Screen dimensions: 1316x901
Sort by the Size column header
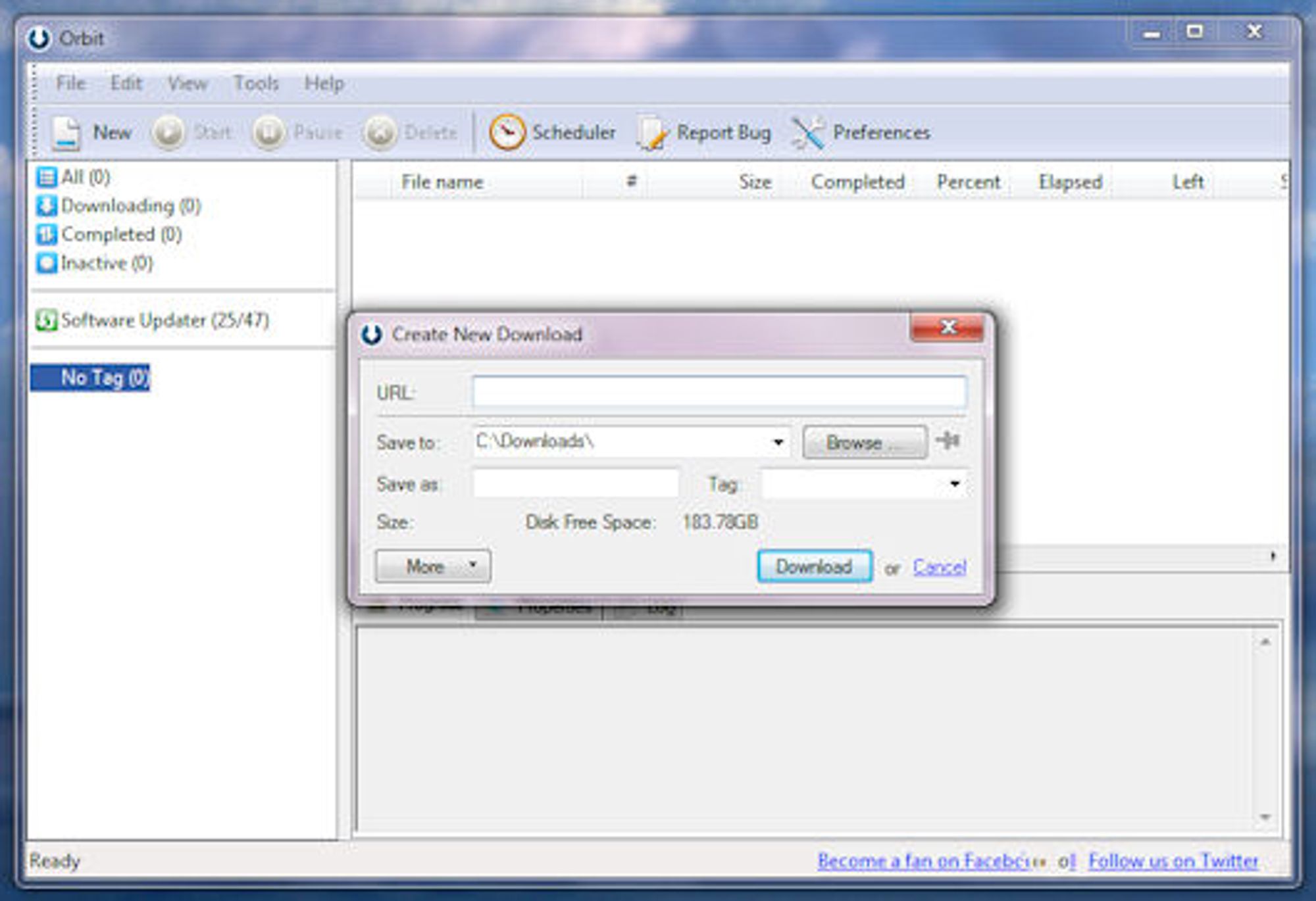coord(755,182)
